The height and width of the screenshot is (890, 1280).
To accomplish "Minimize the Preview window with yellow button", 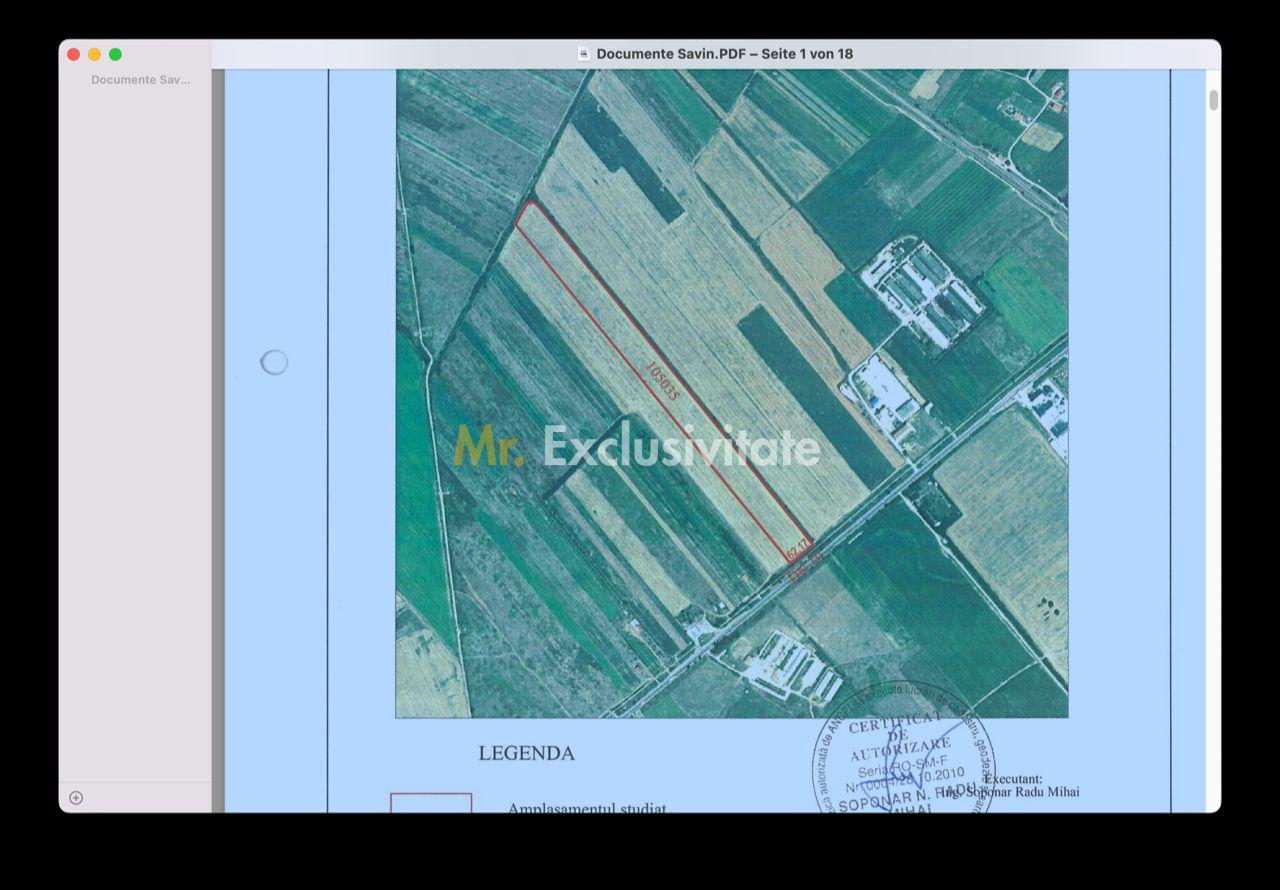I will click(x=94, y=54).
